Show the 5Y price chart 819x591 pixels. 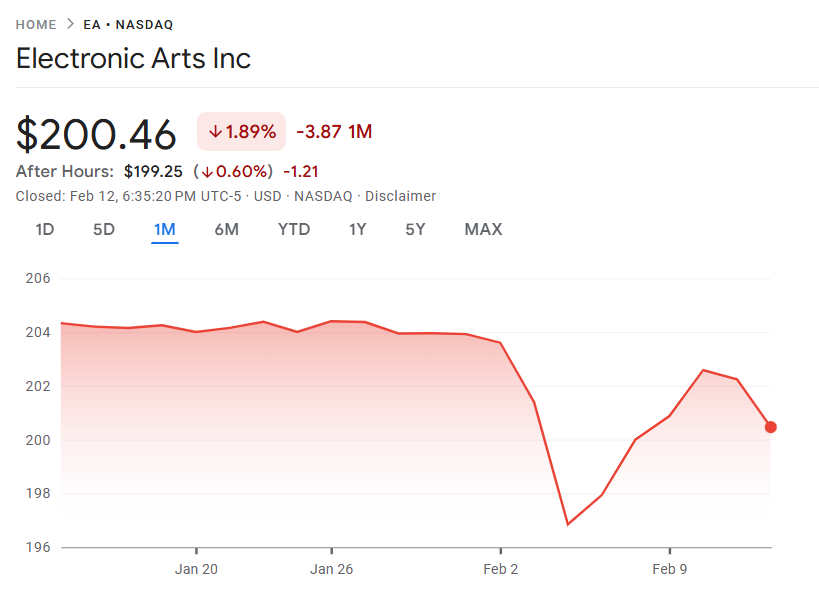(x=415, y=229)
